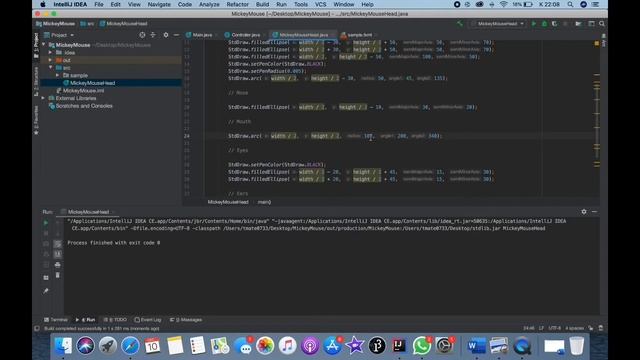640x360 pixels.
Task: Clear console with the trash icon in Run panel
Action: click(58, 276)
